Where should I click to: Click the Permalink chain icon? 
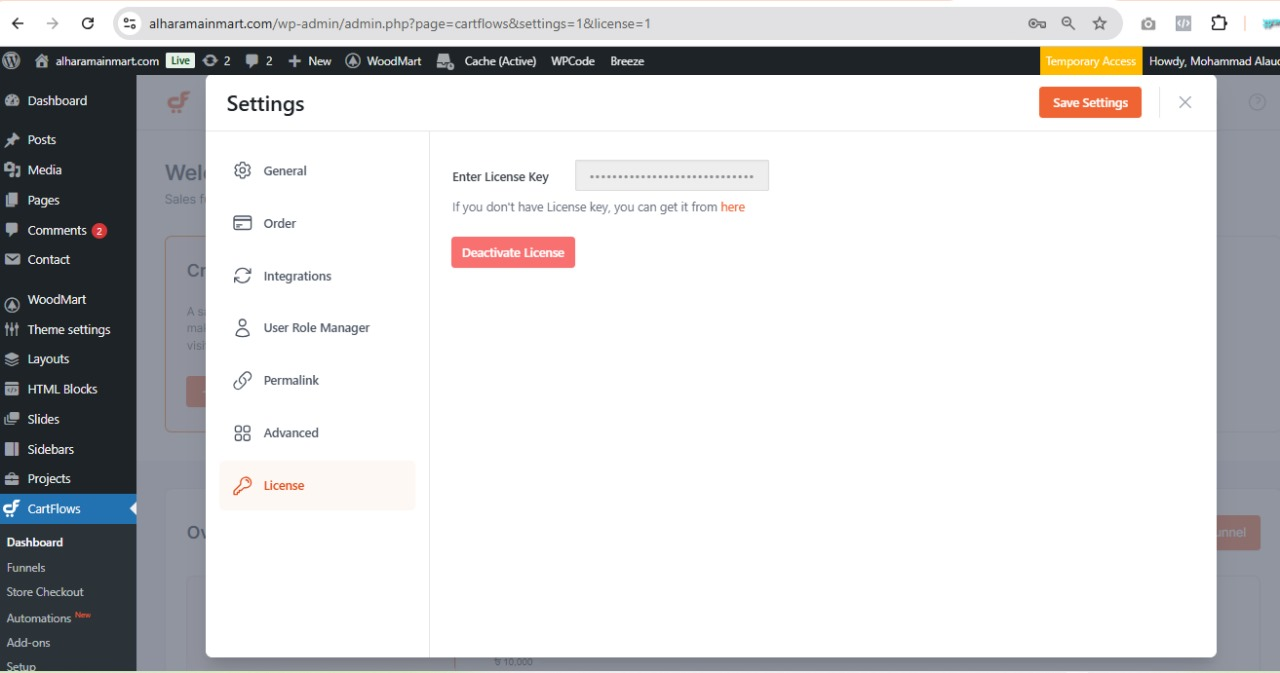click(x=242, y=380)
